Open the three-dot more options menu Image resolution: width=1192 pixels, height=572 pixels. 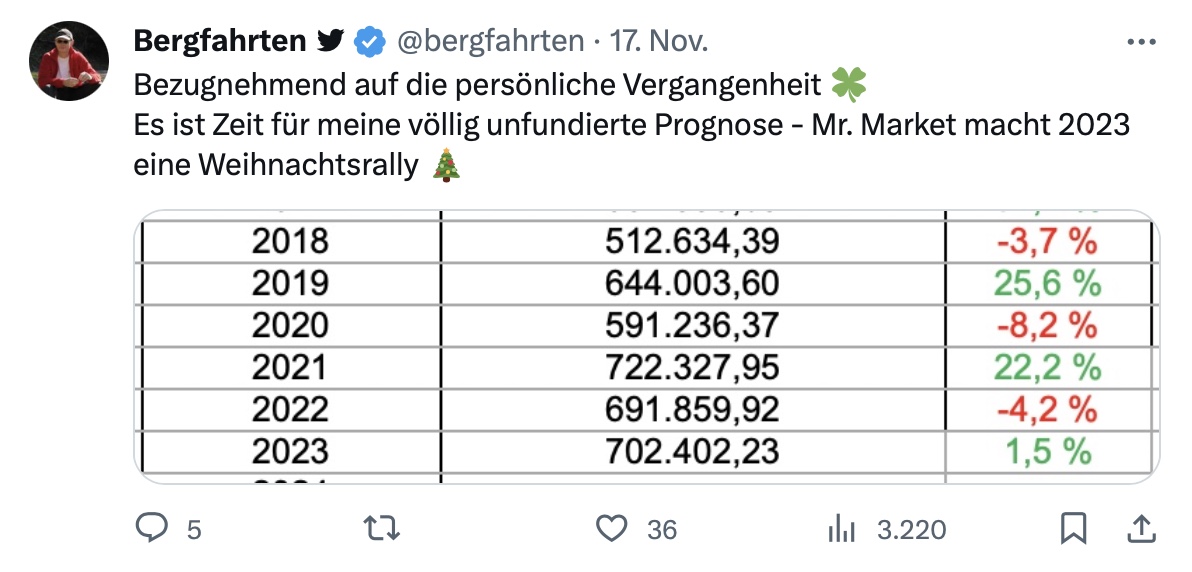click(1141, 43)
